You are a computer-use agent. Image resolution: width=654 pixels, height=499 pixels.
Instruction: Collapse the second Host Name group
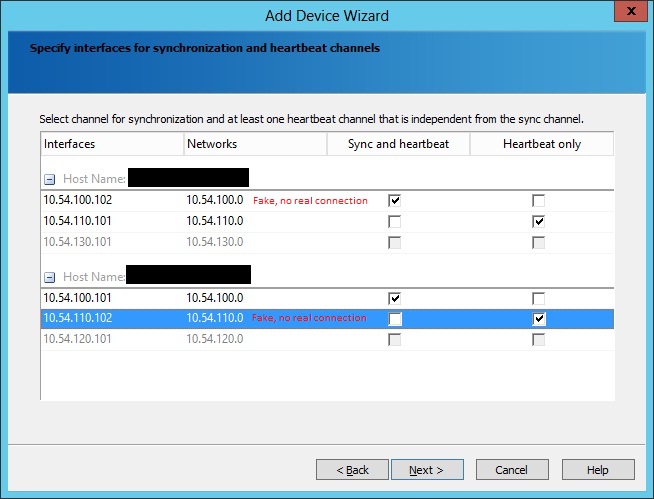click(x=50, y=277)
